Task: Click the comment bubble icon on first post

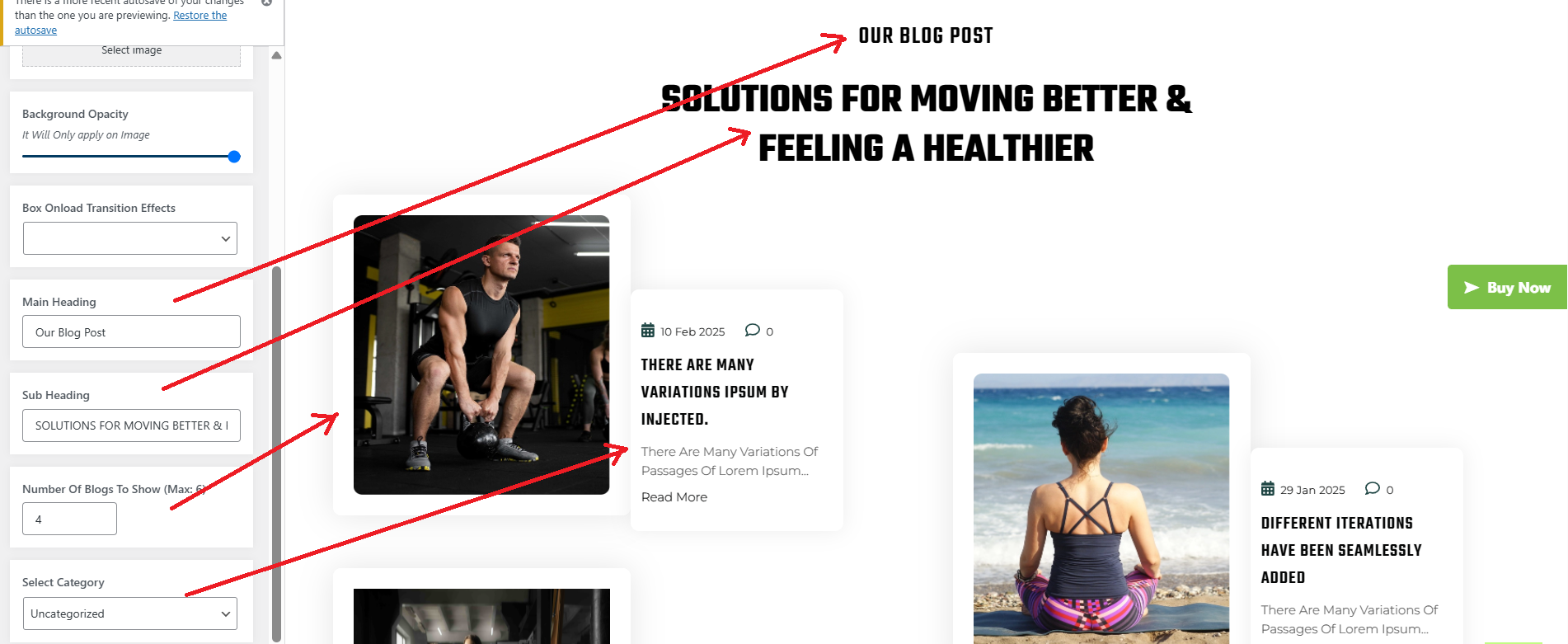Action: click(752, 330)
